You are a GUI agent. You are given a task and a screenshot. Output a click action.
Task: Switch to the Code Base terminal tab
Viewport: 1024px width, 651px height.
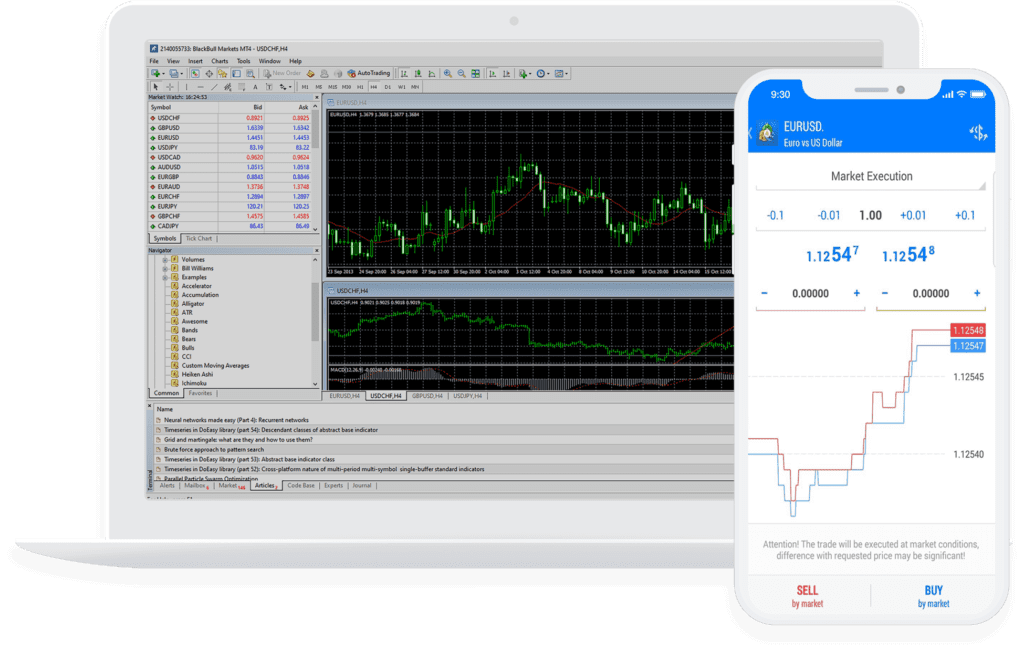(300, 485)
